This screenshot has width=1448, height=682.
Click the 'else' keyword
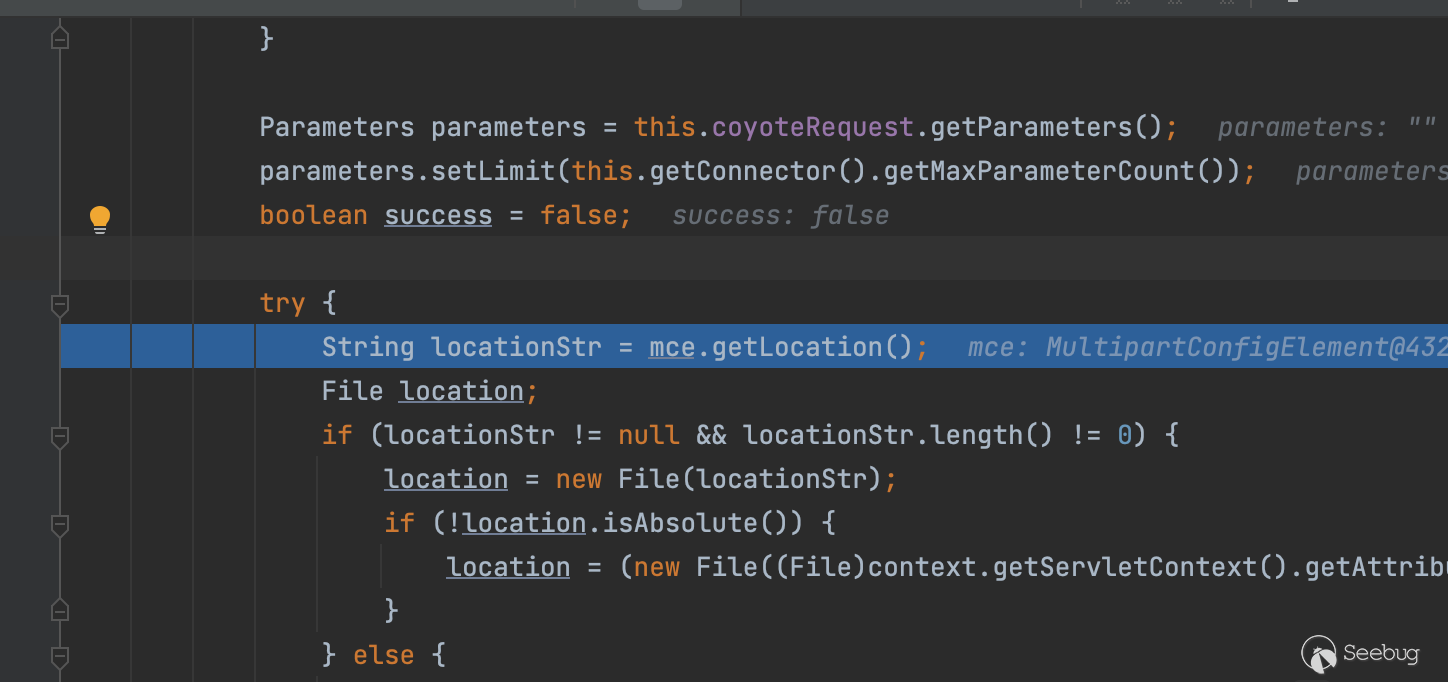coord(383,656)
